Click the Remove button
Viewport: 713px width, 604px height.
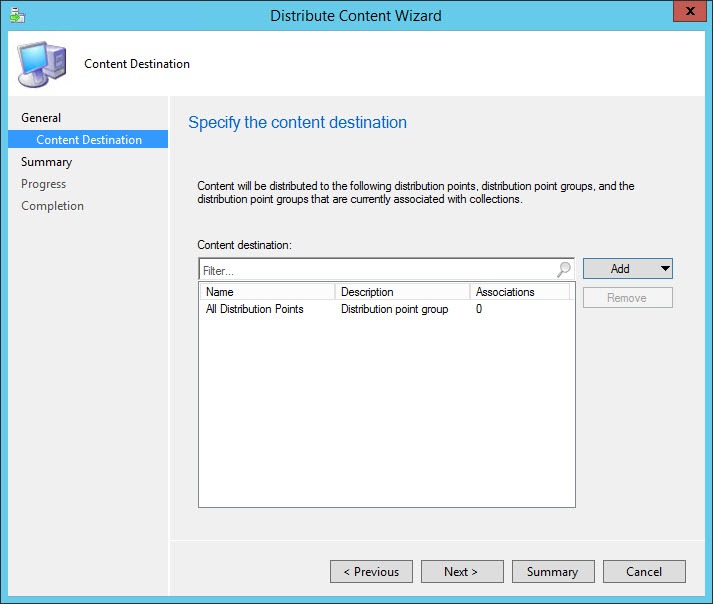click(x=627, y=298)
